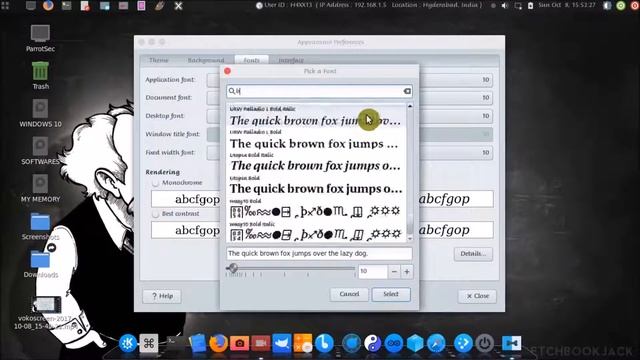Switch to the Theme tab
Viewport: 640px width, 360px height.
[159, 60]
